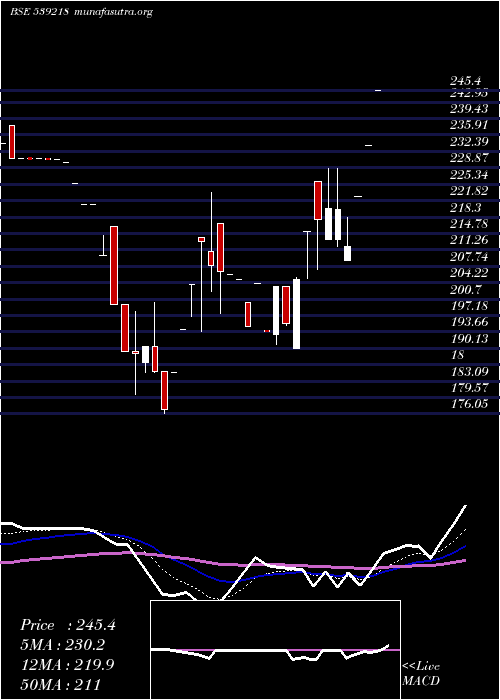Click the 50MA : 211 readout
This screenshot has width=500, height=700.
(x=60, y=684)
